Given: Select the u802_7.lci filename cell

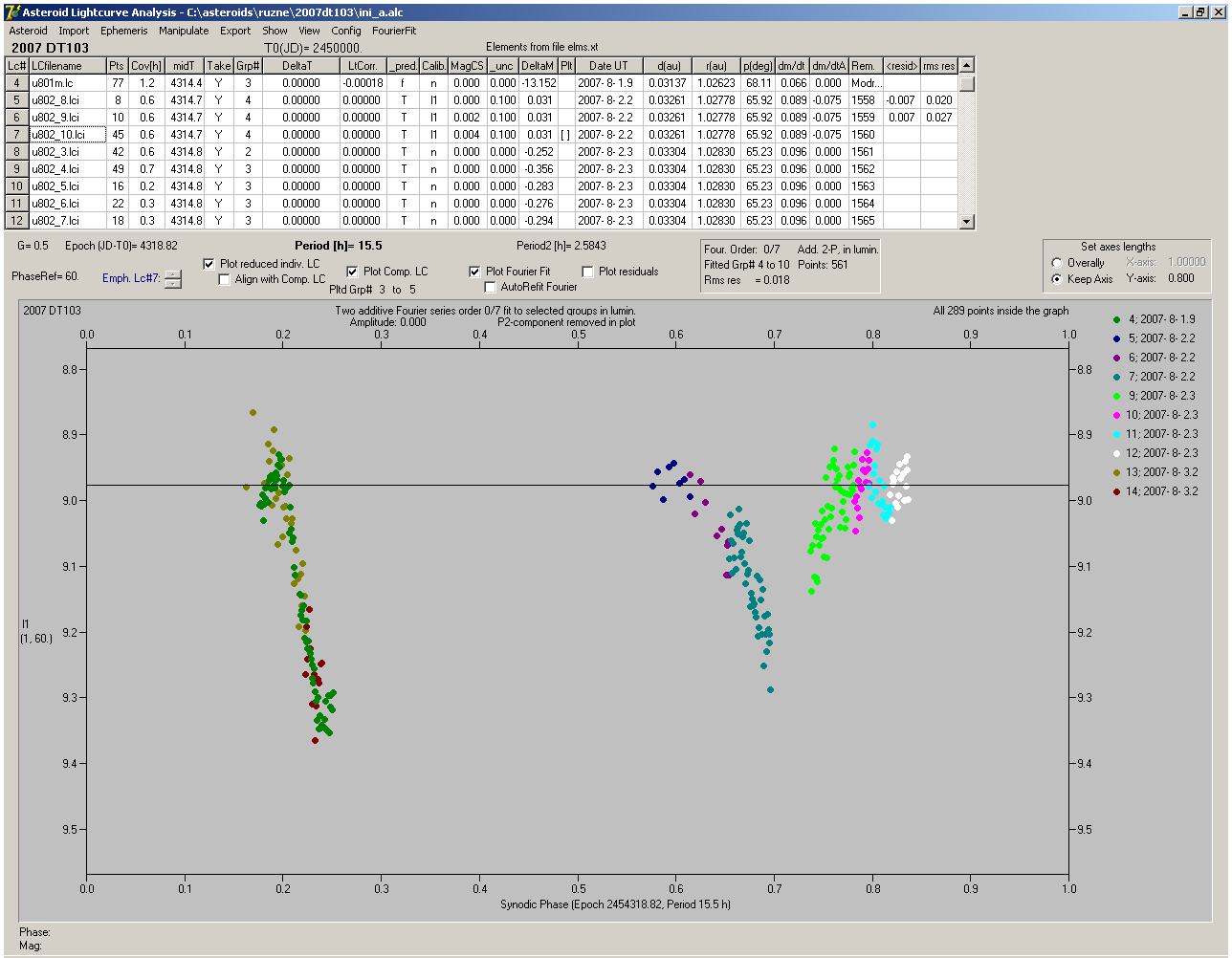Looking at the screenshot, I should click(x=67, y=221).
